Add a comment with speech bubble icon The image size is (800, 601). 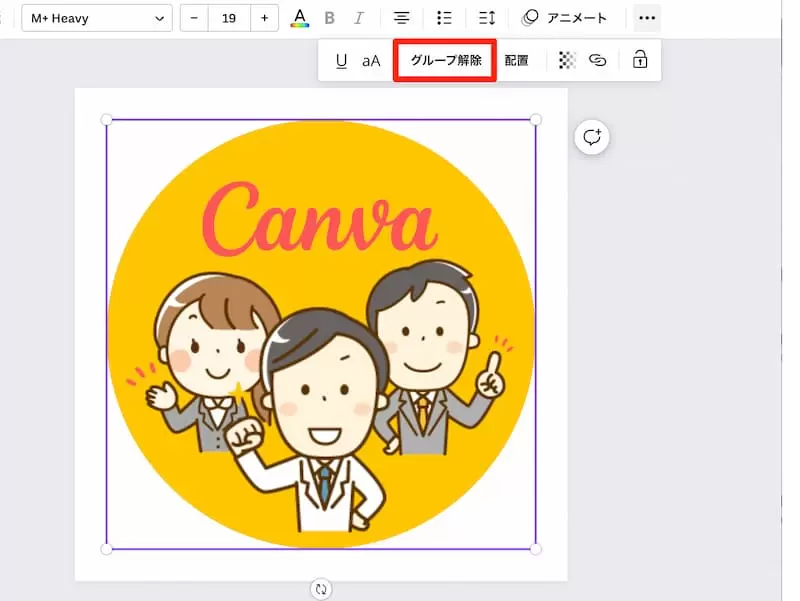click(x=592, y=137)
